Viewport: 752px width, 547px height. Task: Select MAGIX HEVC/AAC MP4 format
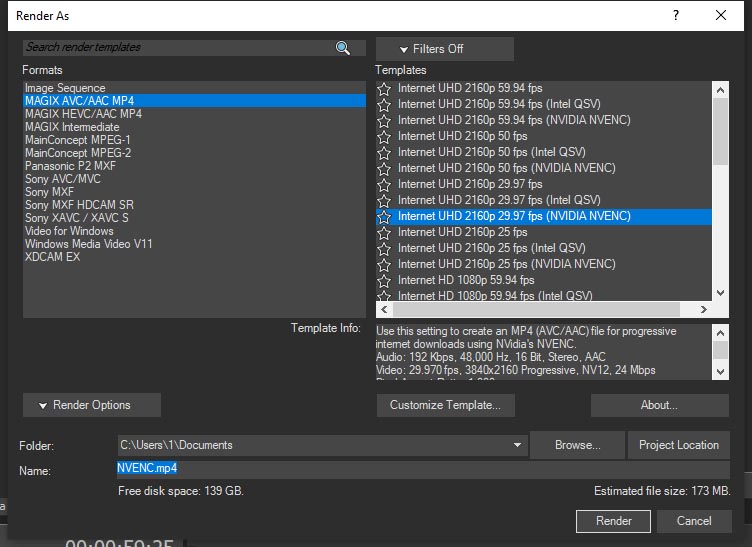194,114
